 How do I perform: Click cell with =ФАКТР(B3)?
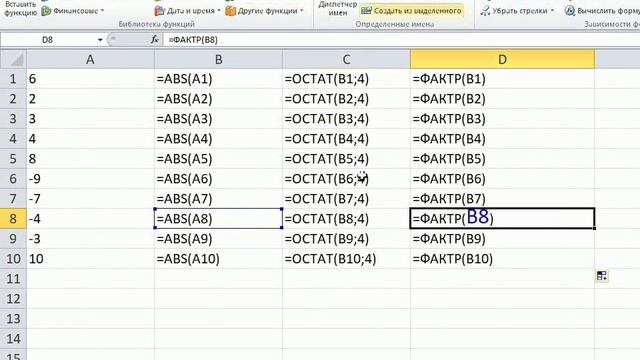[x=502, y=119]
